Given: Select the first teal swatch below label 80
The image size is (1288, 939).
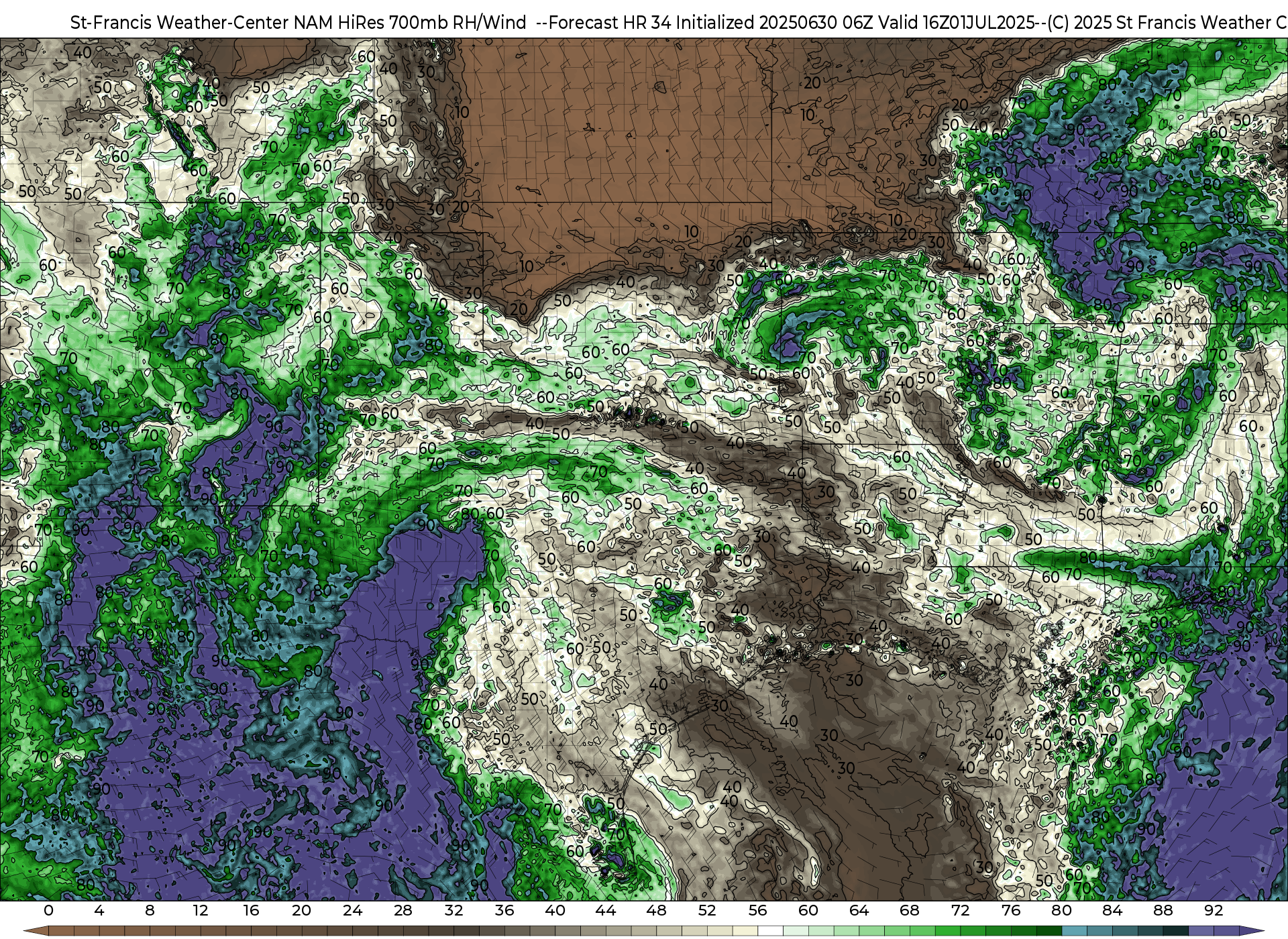Looking at the screenshot, I should click(1074, 931).
